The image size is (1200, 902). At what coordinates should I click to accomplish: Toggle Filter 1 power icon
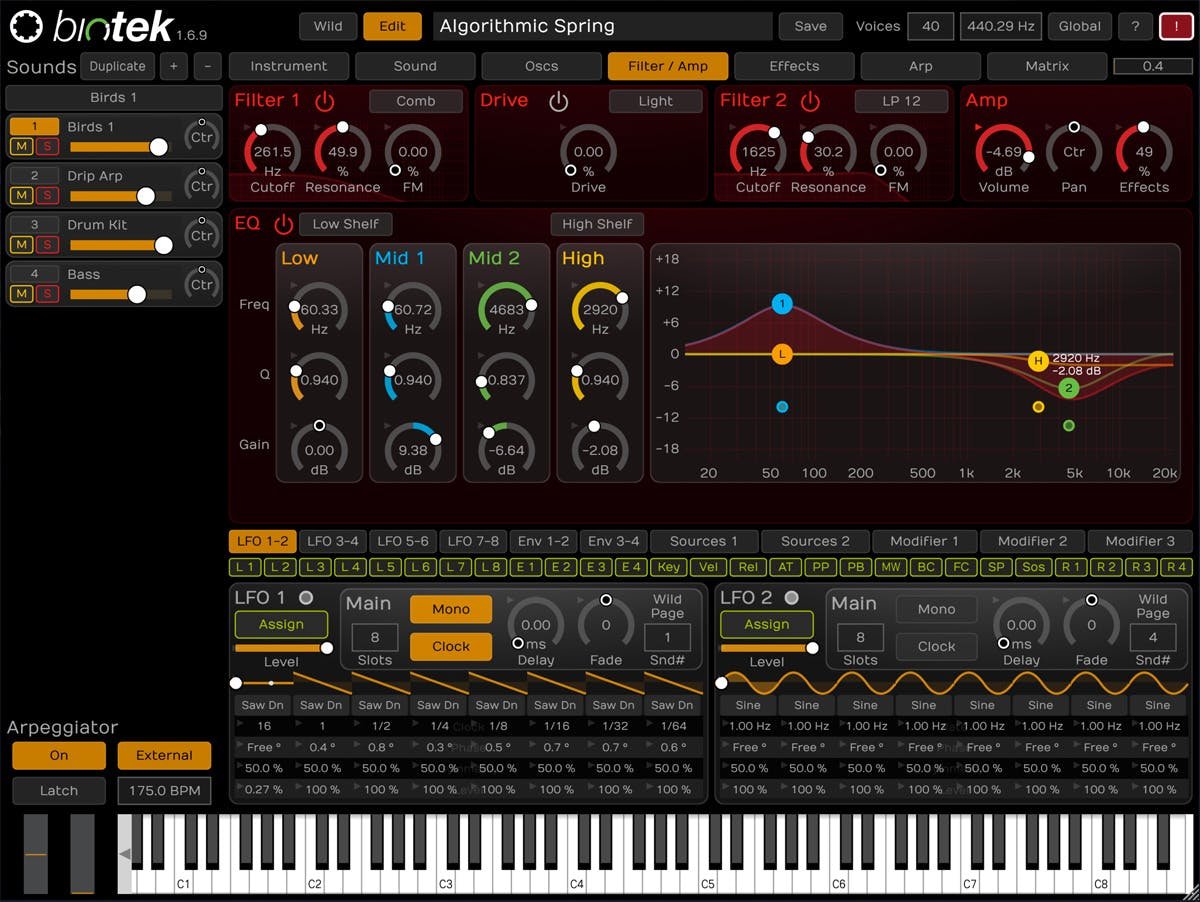324,101
